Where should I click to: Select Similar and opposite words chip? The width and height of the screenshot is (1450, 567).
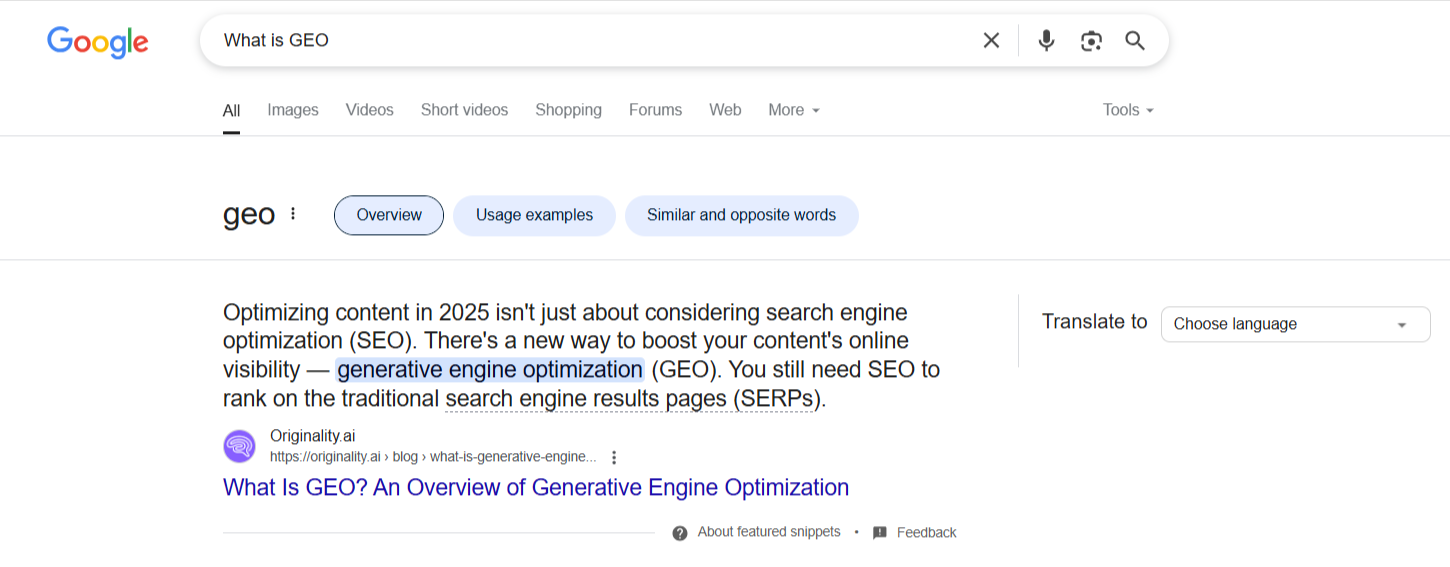pyautogui.click(x=741, y=215)
